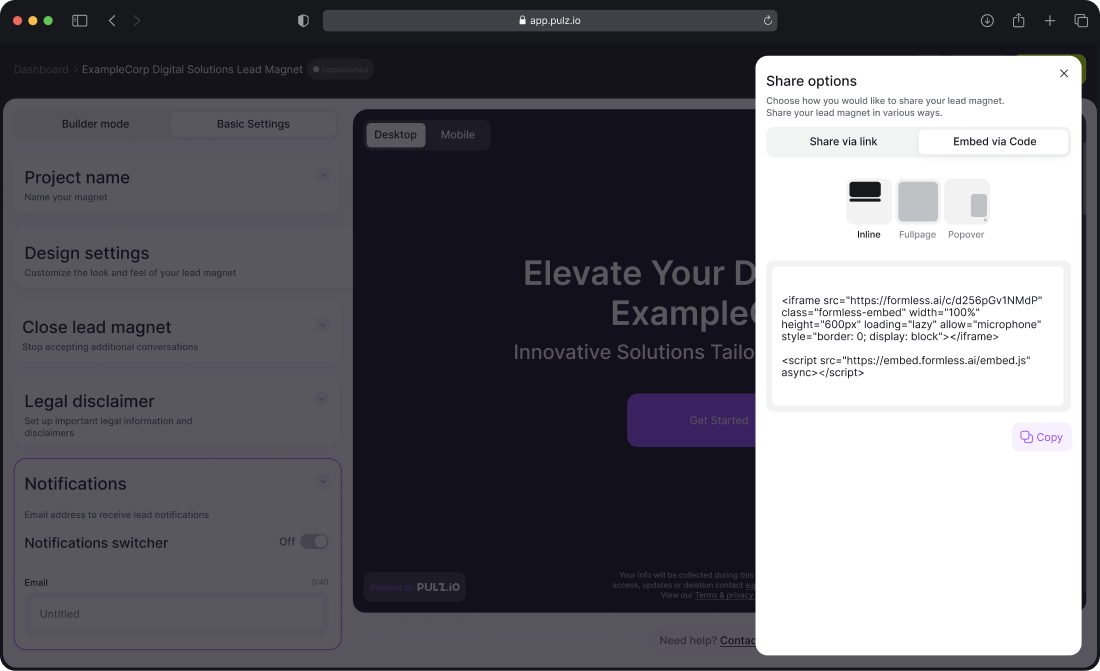1100x671 pixels.
Task: Click the Contact help link
Action: pyautogui.click(x=737, y=640)
